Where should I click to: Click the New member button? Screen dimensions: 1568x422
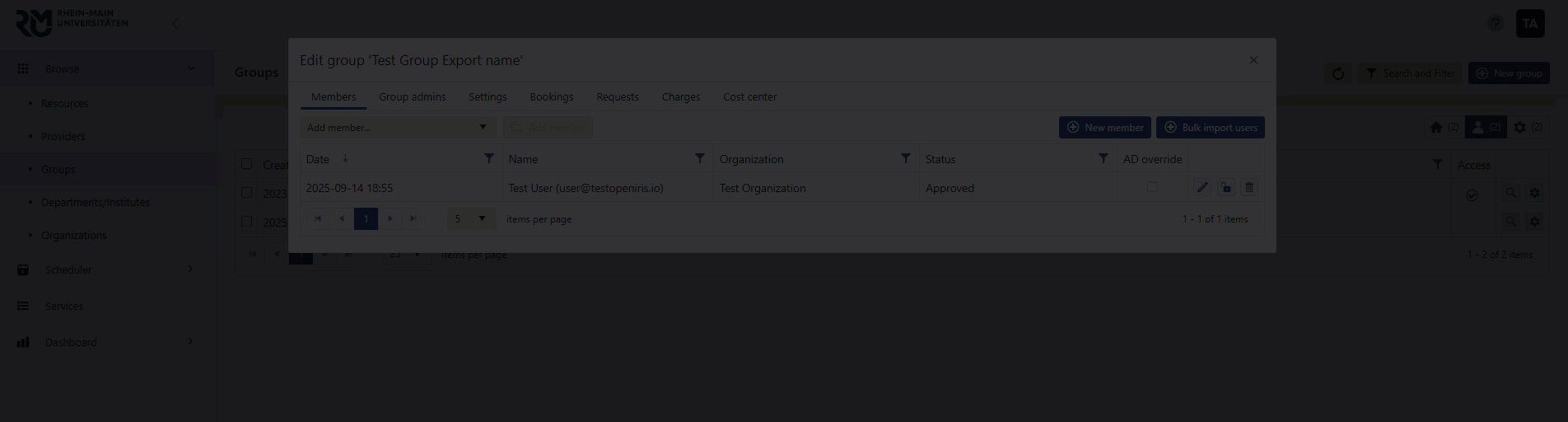(x=1105, y=128)
